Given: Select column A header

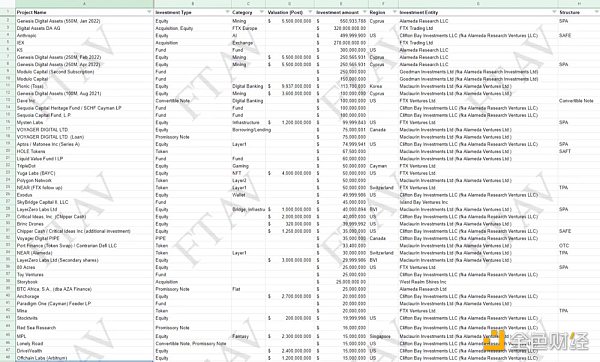Looking at the screenshot, I should 85,4.
